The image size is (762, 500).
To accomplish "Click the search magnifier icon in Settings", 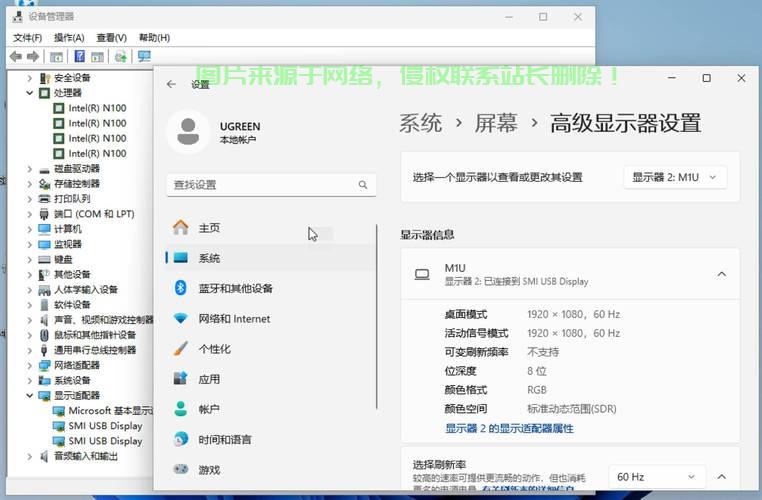I will [363, 185].
